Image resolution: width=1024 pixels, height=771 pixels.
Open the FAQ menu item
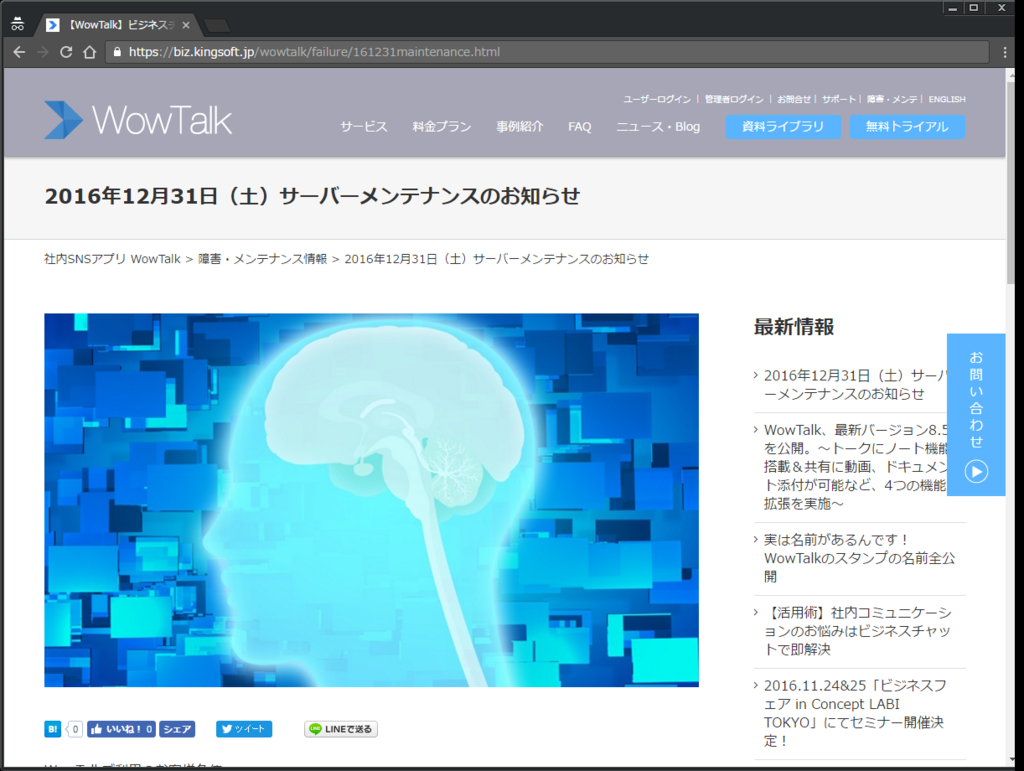click(580, 127)
